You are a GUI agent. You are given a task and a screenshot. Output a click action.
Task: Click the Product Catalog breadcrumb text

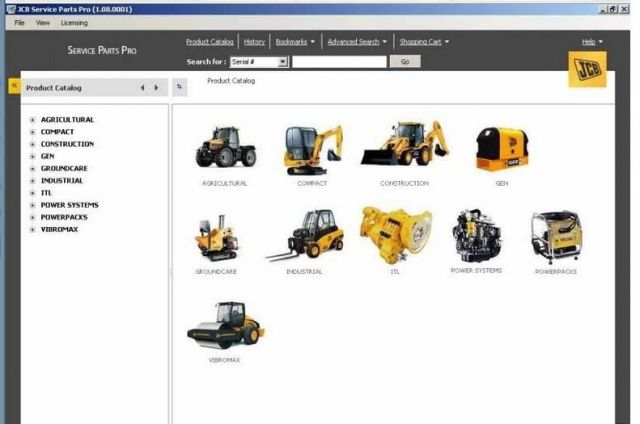[231, 81]
